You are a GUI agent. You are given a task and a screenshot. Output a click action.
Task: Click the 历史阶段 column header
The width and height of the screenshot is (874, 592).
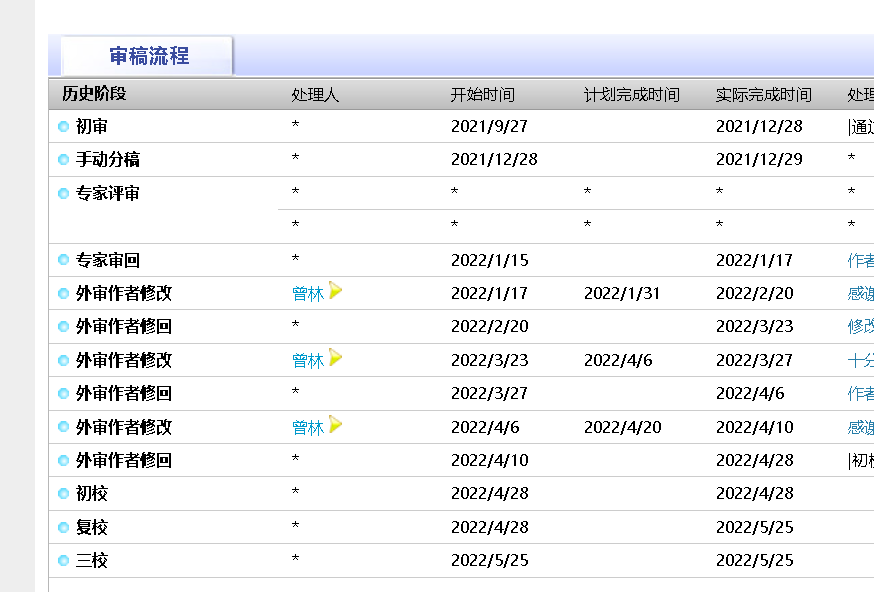(94, 95)
